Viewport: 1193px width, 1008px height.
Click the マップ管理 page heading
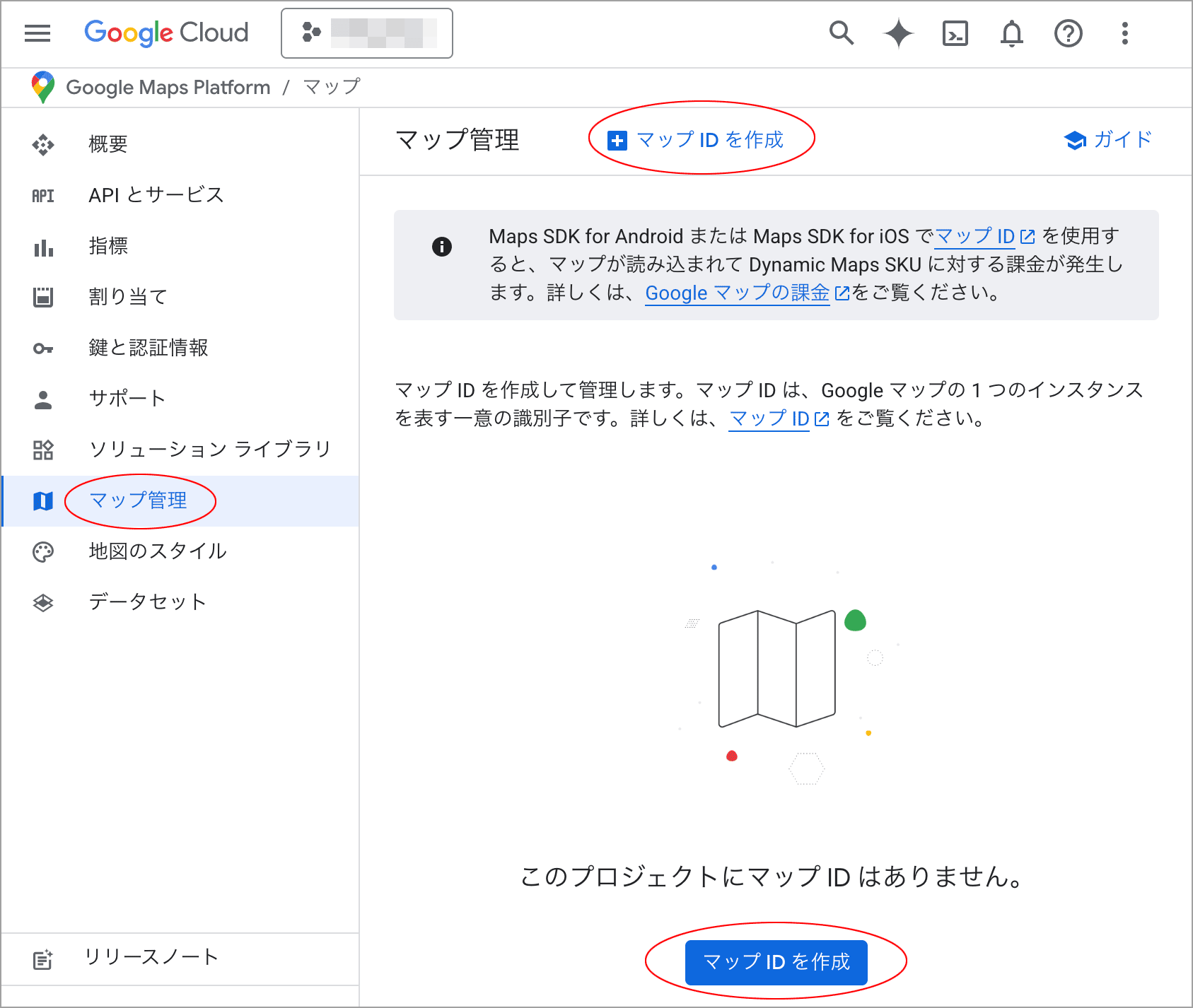pyautogui.click(x=458, y=140)
